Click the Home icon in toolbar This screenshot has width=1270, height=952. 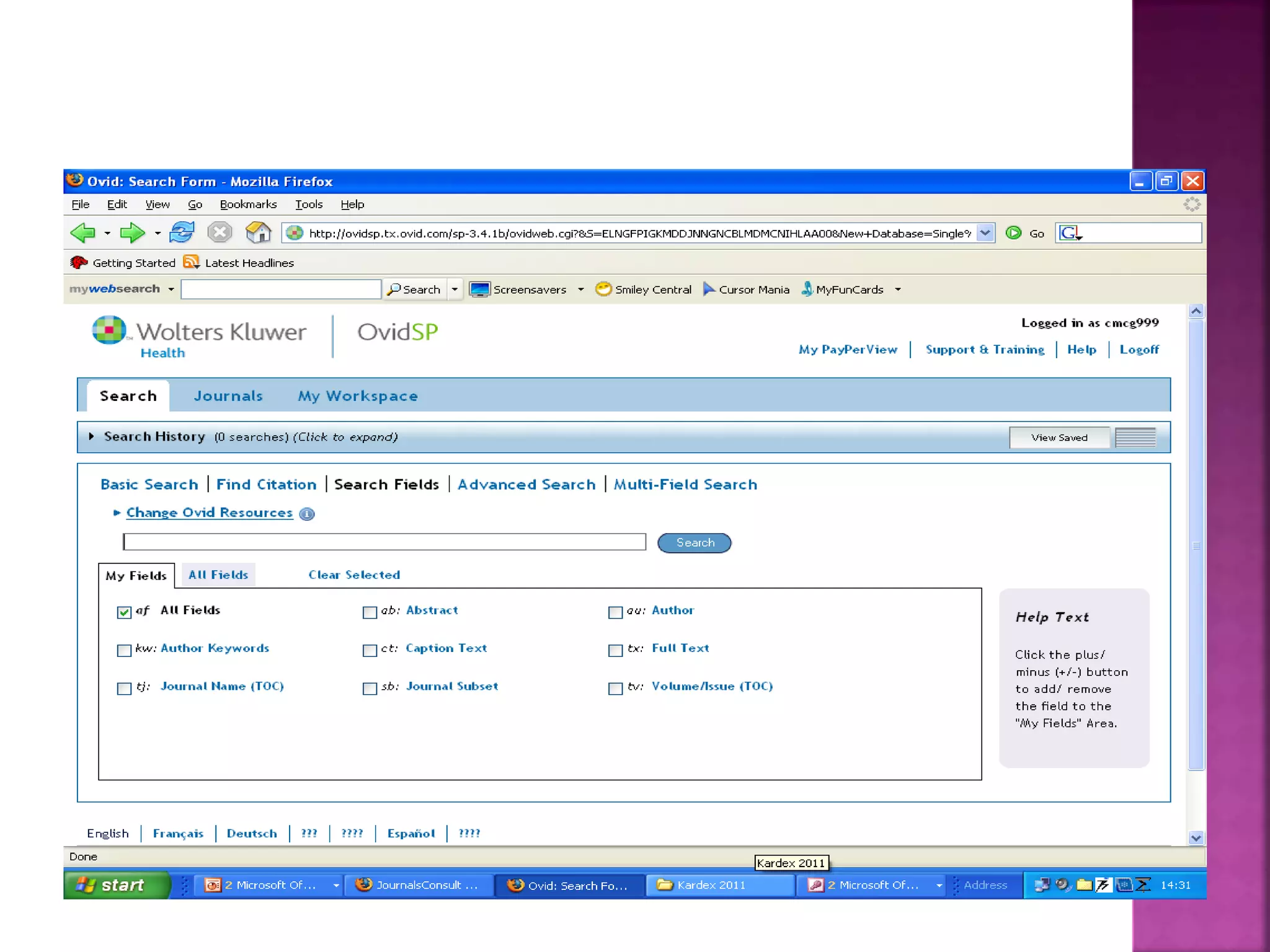(258, 233)
